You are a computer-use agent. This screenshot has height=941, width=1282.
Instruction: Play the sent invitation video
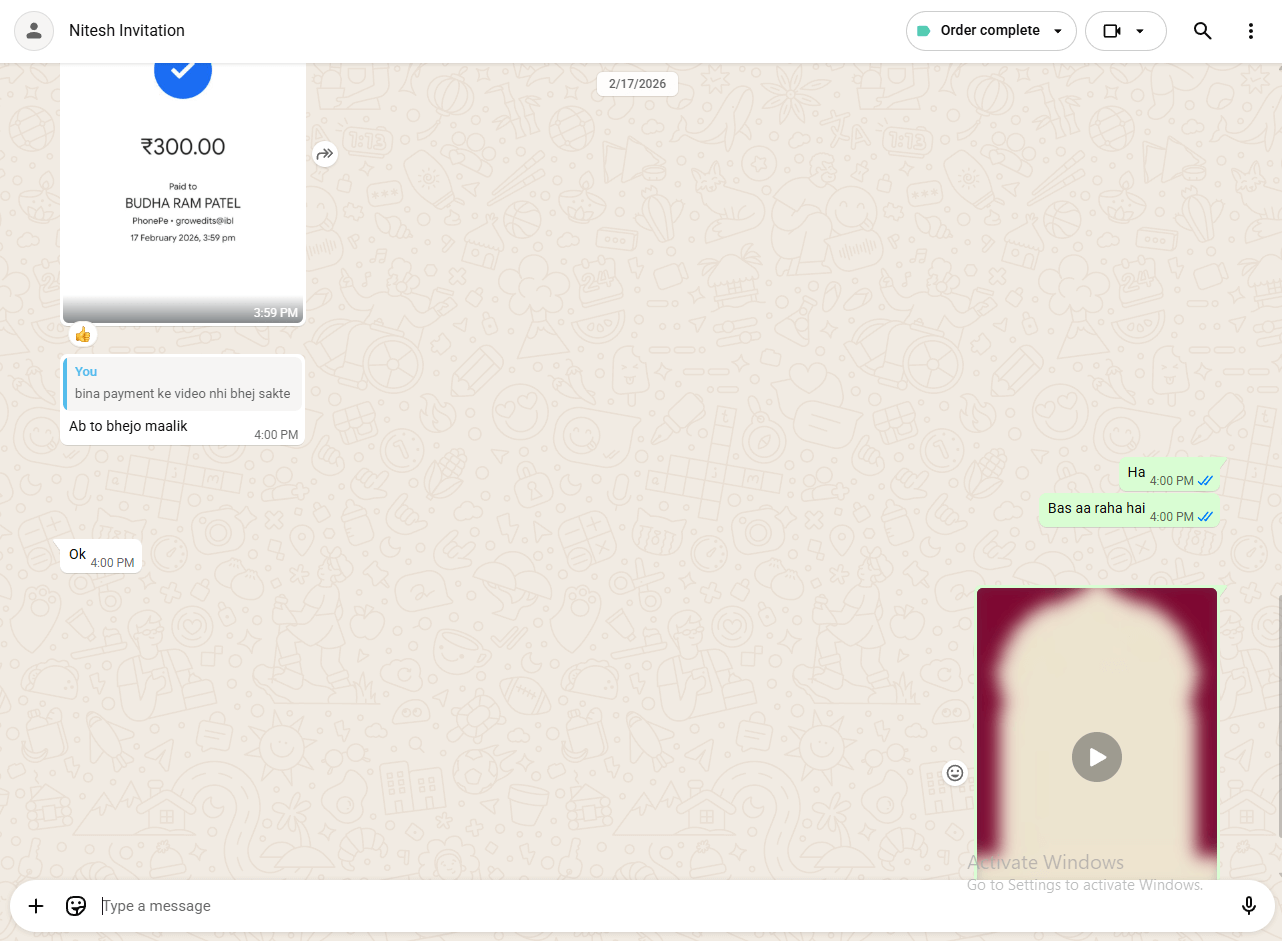click(1096, 757)
